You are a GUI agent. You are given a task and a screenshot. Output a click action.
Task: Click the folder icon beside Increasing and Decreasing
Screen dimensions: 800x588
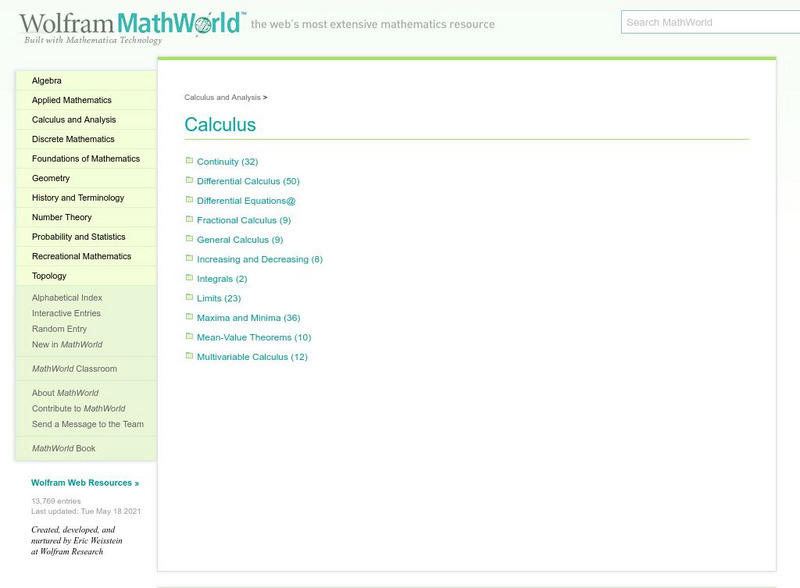[189, 258]
